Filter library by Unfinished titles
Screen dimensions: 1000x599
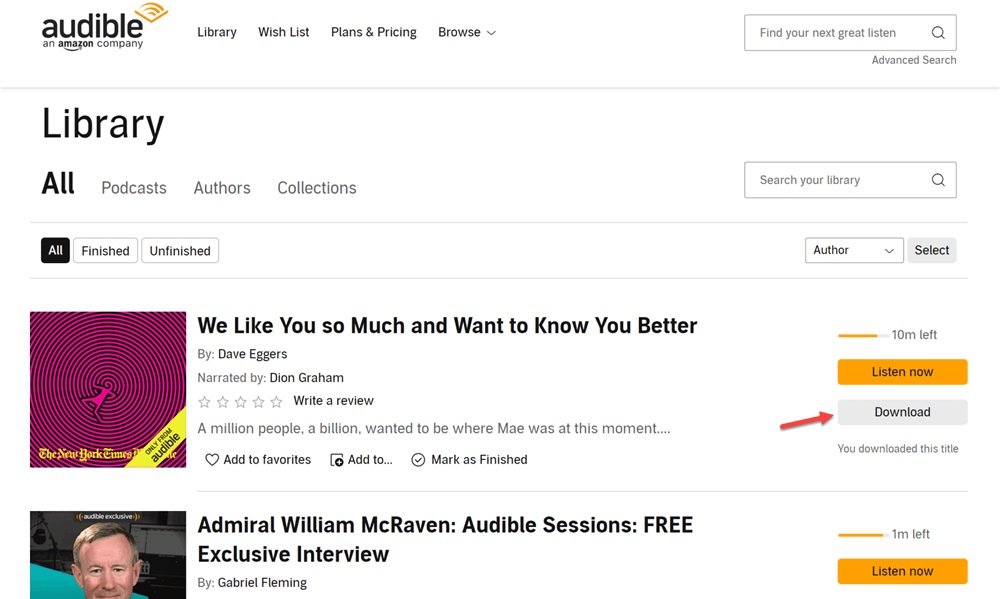[x=180, y=250]
